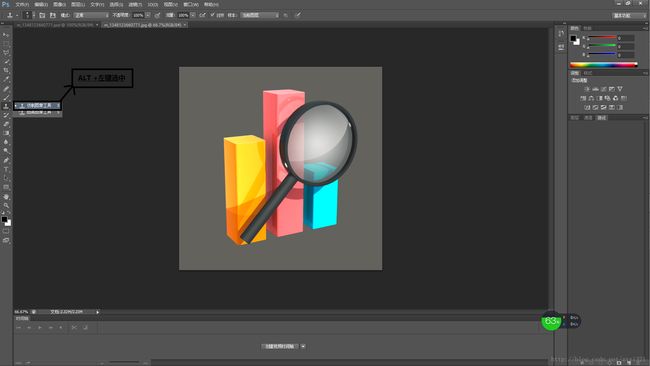Swap foreground and background colors
Screen dimensions: 650x366
(x=9, y=213)
